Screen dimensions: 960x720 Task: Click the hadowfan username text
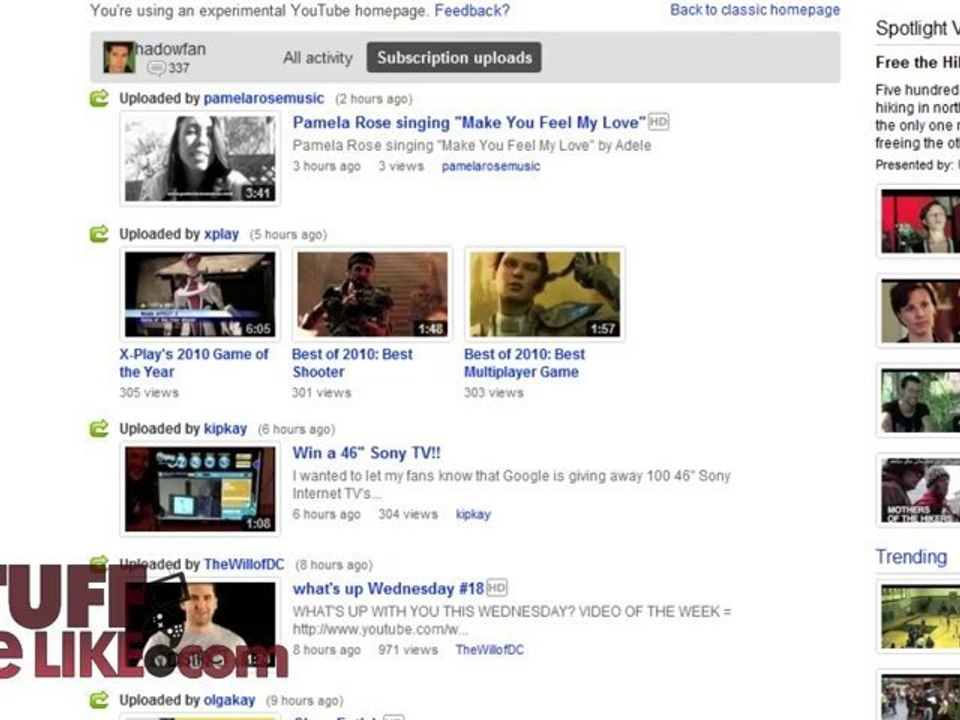click(x=171, y=49)
